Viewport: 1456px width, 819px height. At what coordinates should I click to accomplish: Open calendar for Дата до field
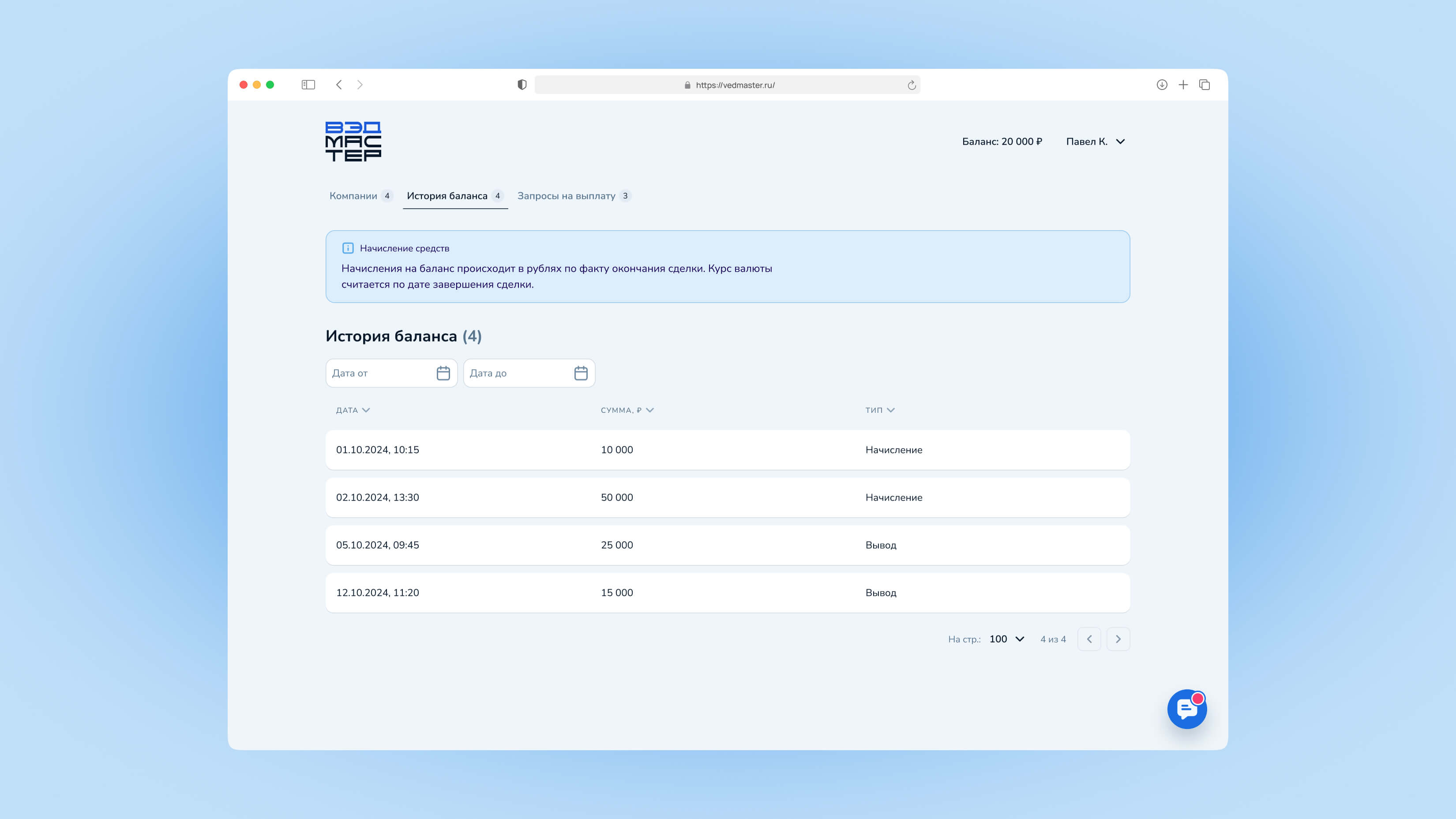pos(581,373)
